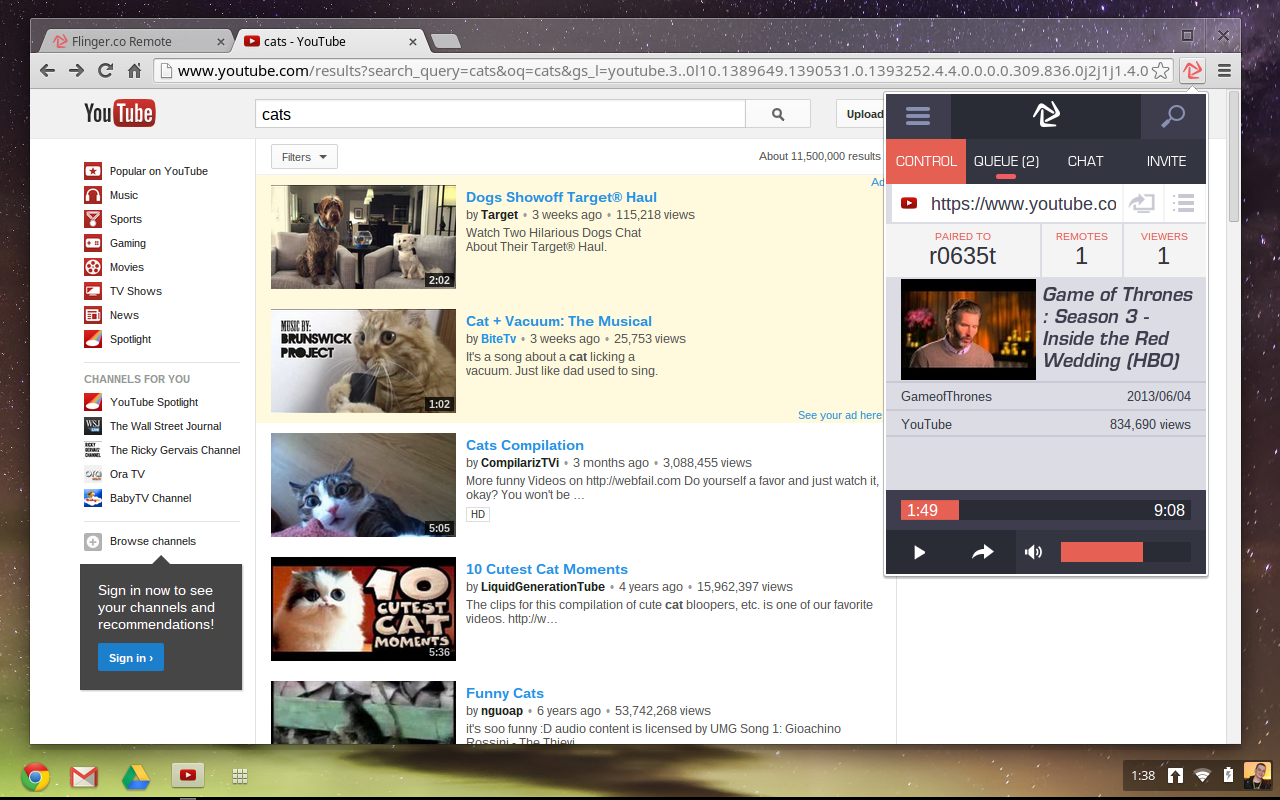Seek in the video progress bar

1046,510
